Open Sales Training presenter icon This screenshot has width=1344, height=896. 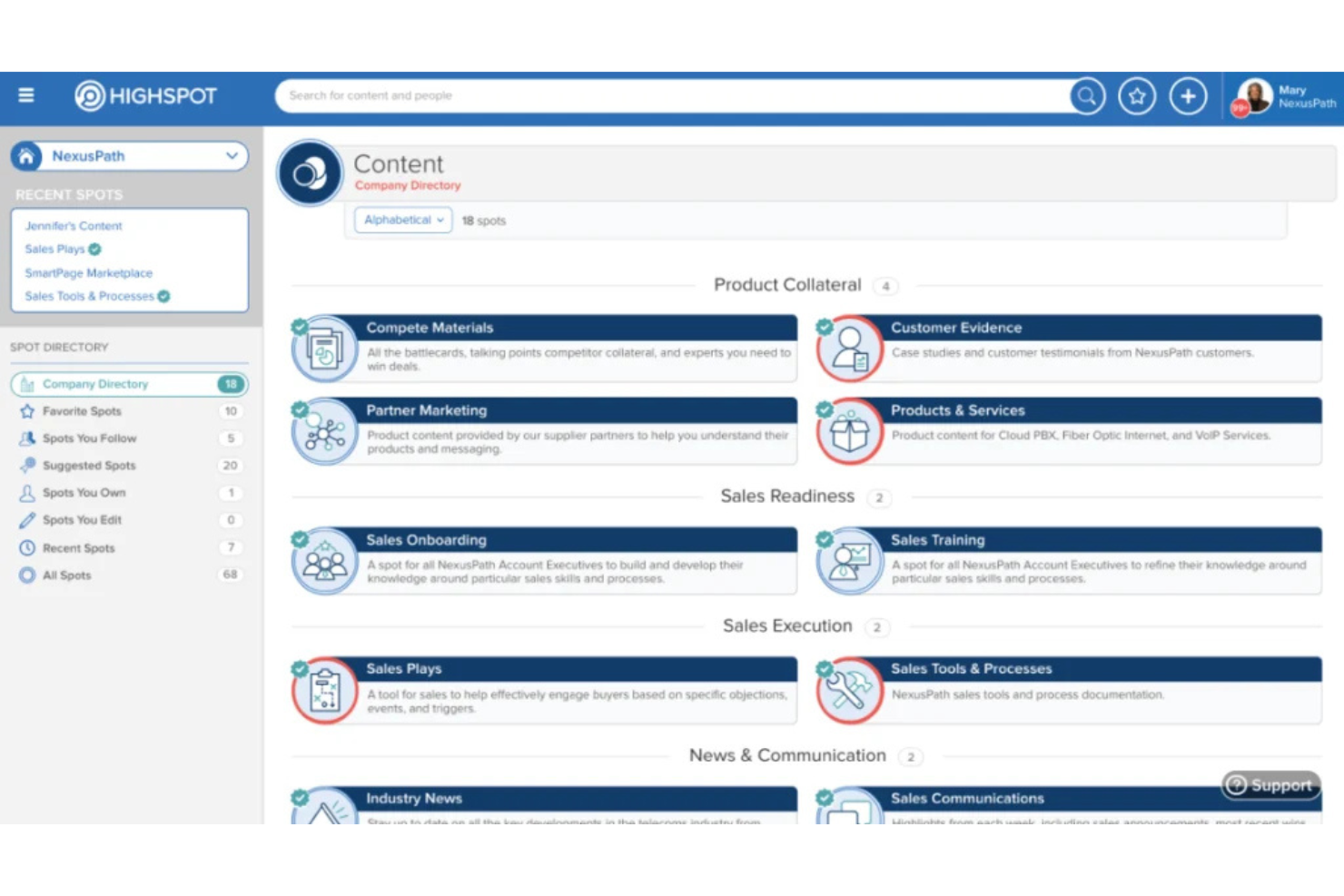tap(850, 562)
